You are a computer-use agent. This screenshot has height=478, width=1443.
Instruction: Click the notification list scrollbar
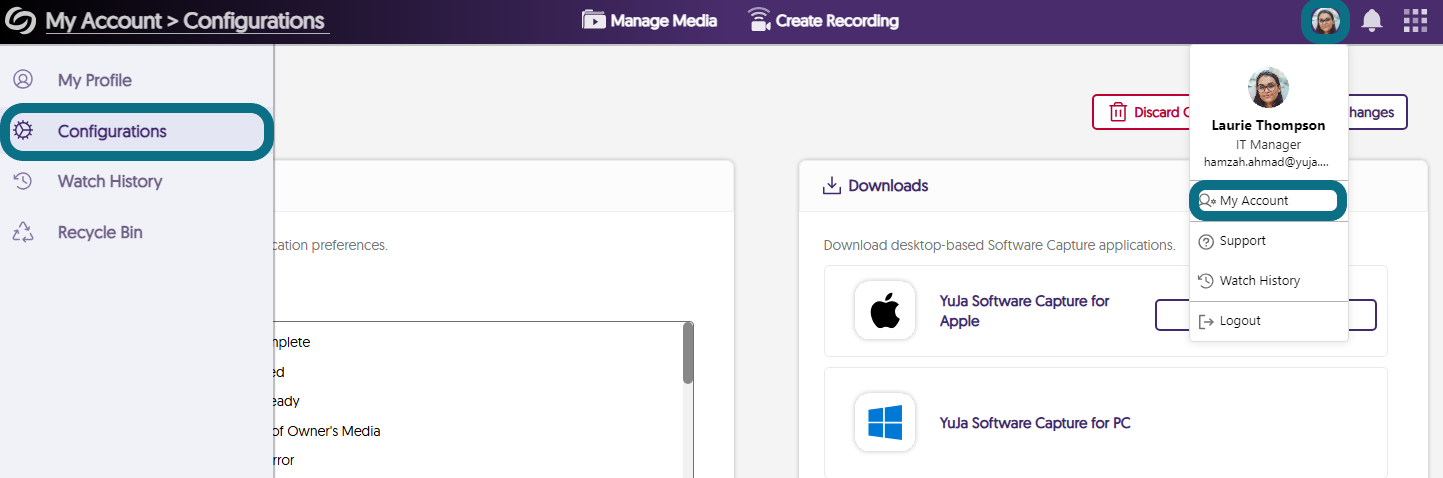[688, 353]
